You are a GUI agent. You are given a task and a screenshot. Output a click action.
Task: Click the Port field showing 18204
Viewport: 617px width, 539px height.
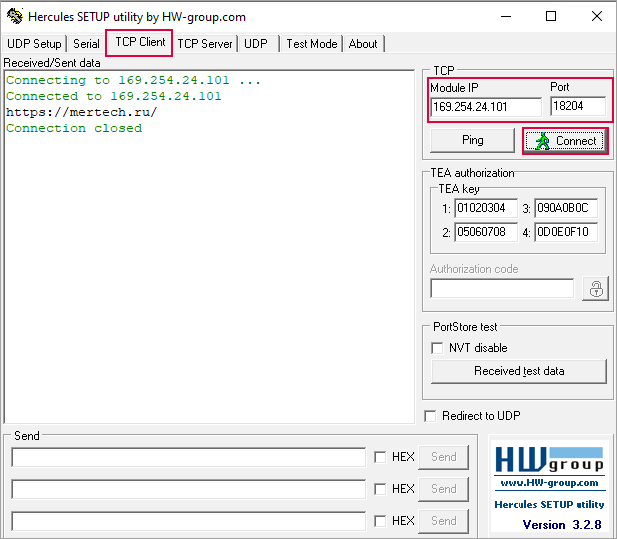tap(578, 106)
